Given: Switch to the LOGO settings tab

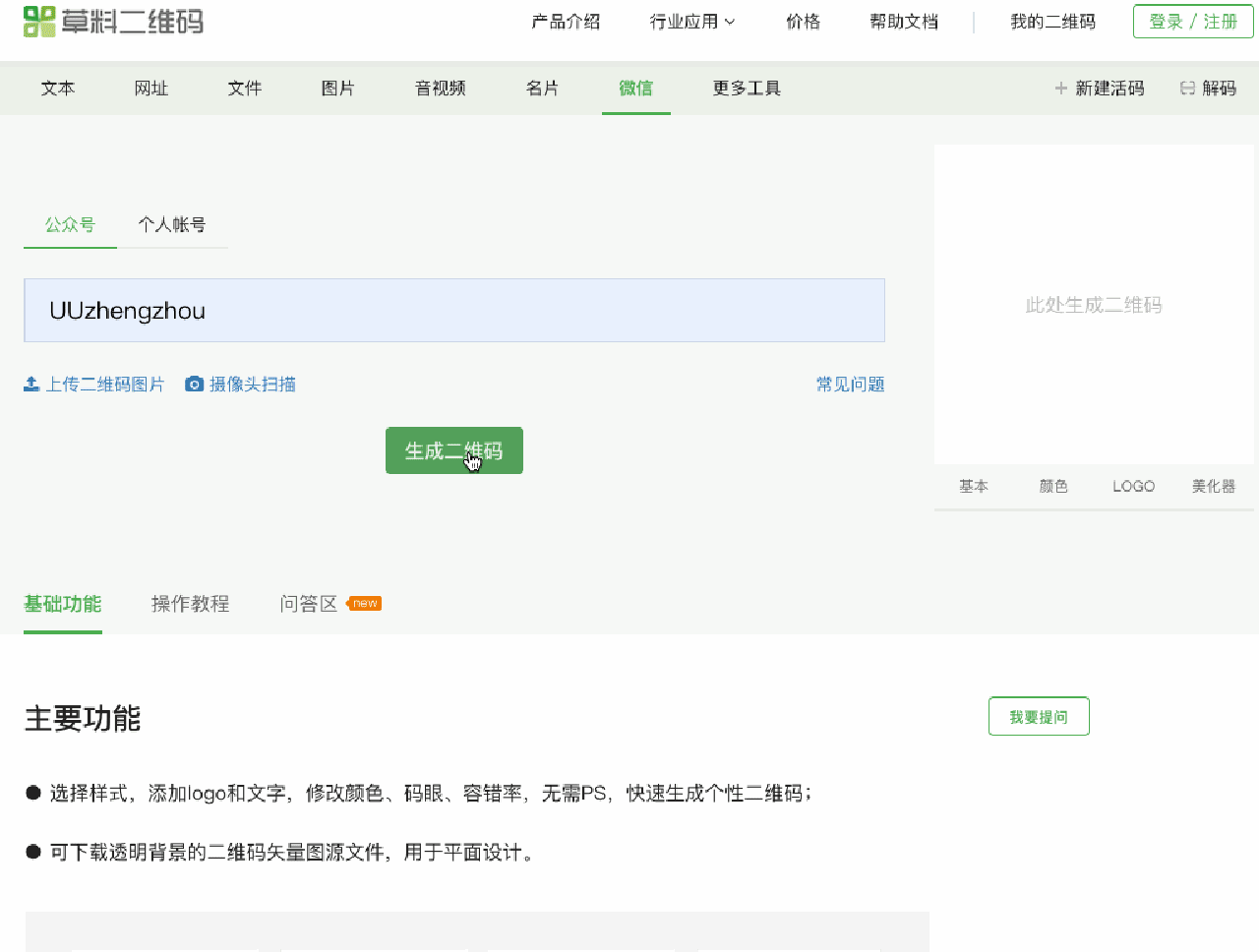Looking at the screenshot, I should tap(1133, 486).
